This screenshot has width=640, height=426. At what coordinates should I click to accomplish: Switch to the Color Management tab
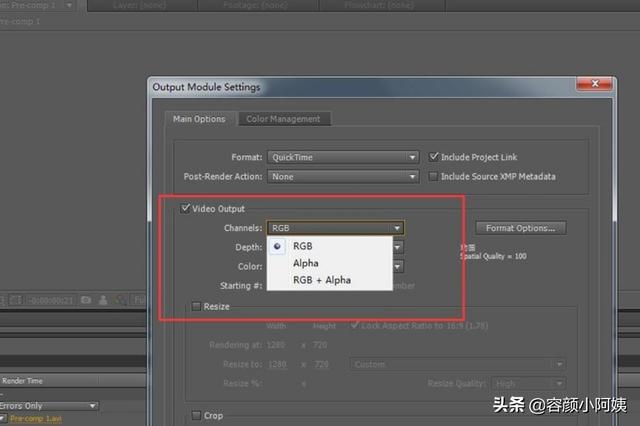tap(283, 119)
